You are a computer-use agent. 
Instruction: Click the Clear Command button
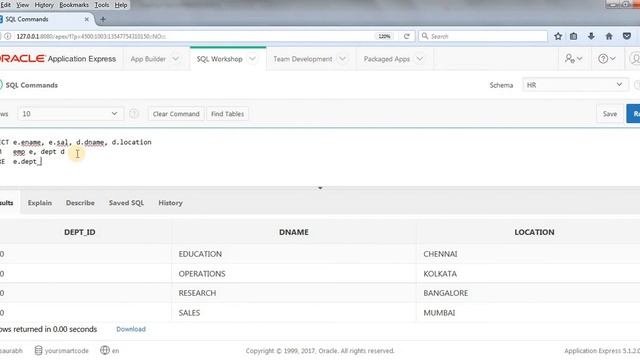(x=176, y=114)
